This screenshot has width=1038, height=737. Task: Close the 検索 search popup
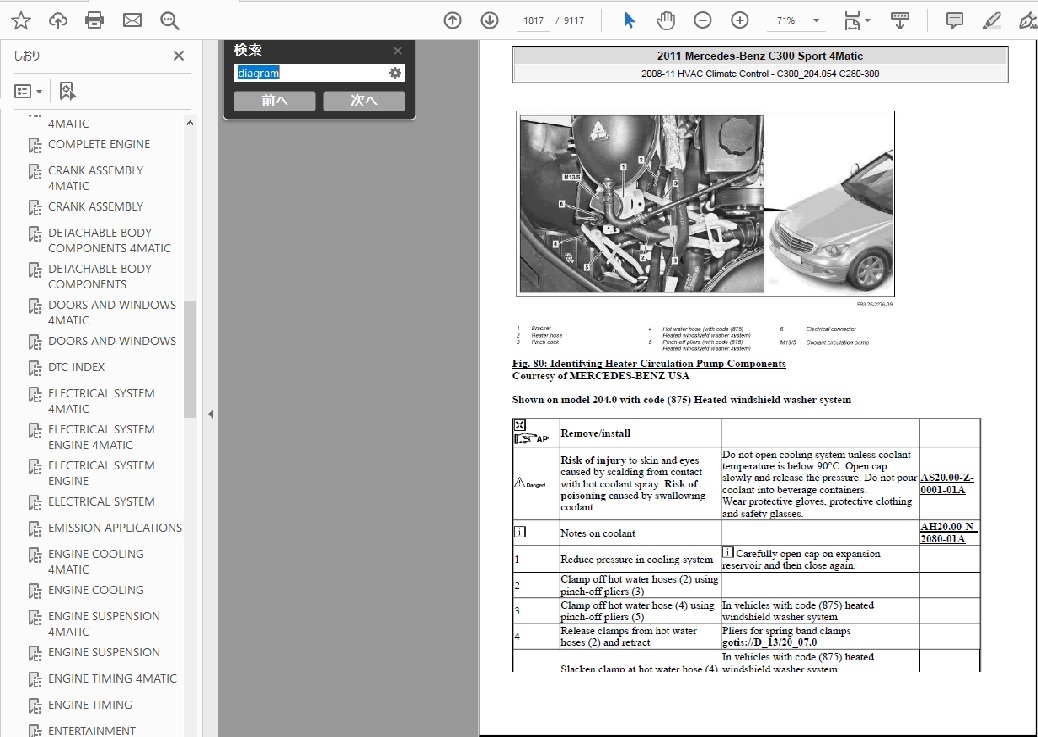(397, 51)
